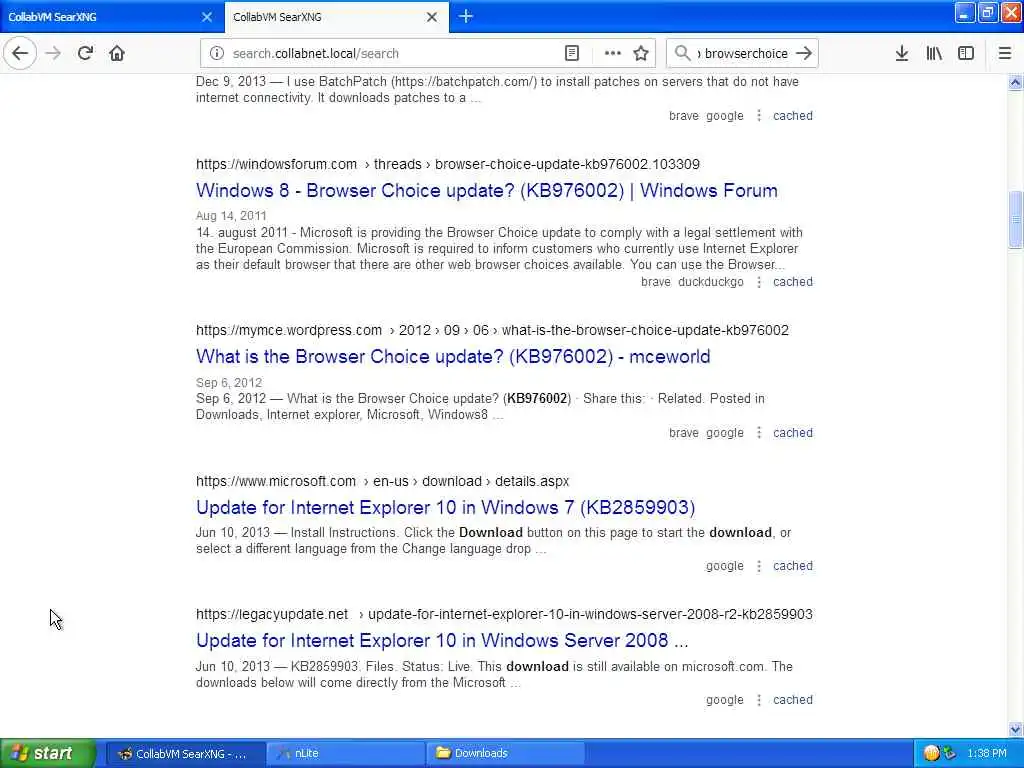Expand more options for the microsoft.com result

pos(758,566)
